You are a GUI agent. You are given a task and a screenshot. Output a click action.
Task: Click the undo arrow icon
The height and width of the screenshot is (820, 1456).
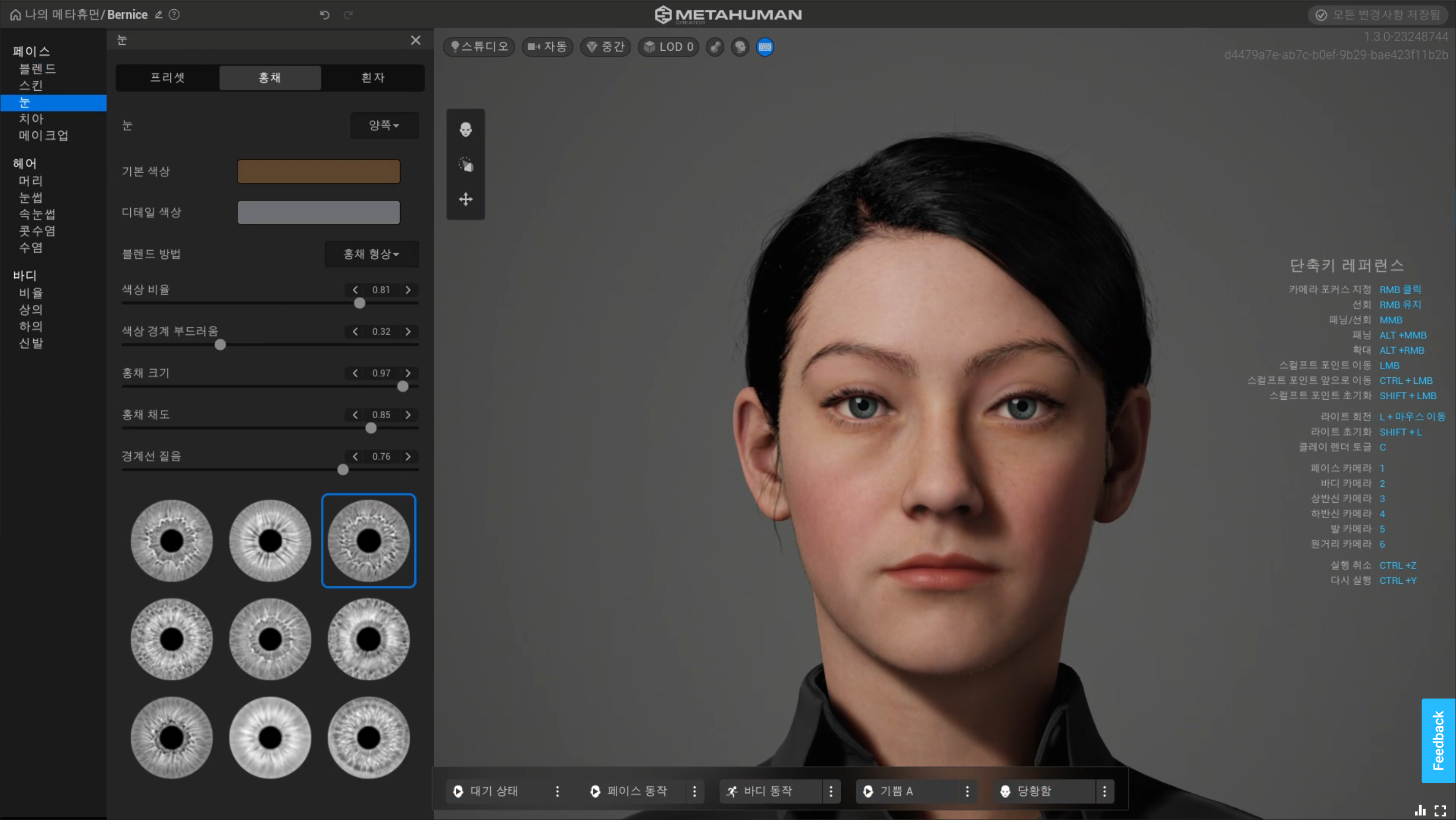[325, 15]
